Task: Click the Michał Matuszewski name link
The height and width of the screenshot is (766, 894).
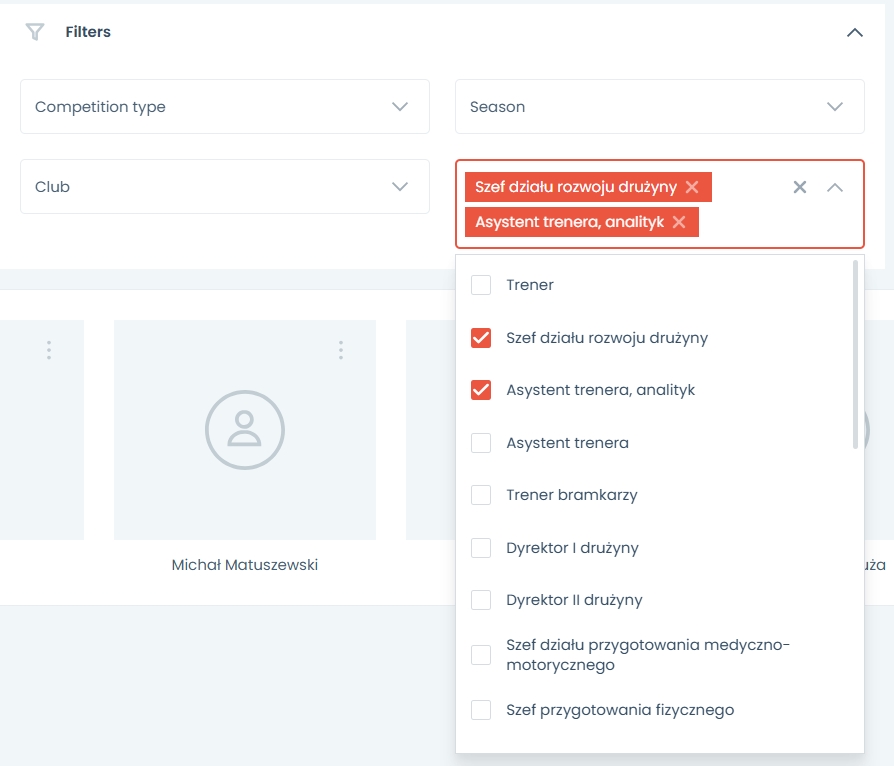Action: (x=245, y=565)
